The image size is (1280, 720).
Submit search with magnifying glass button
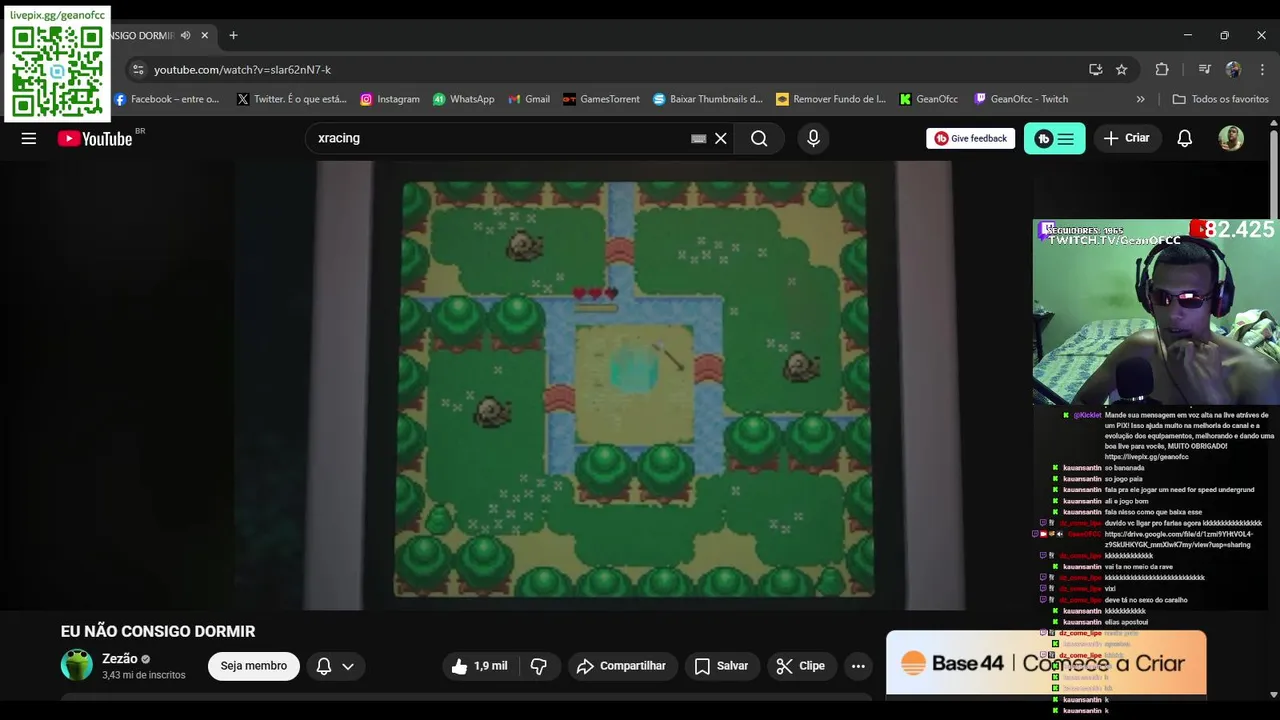pyautogui.click(x=759, y=139)
